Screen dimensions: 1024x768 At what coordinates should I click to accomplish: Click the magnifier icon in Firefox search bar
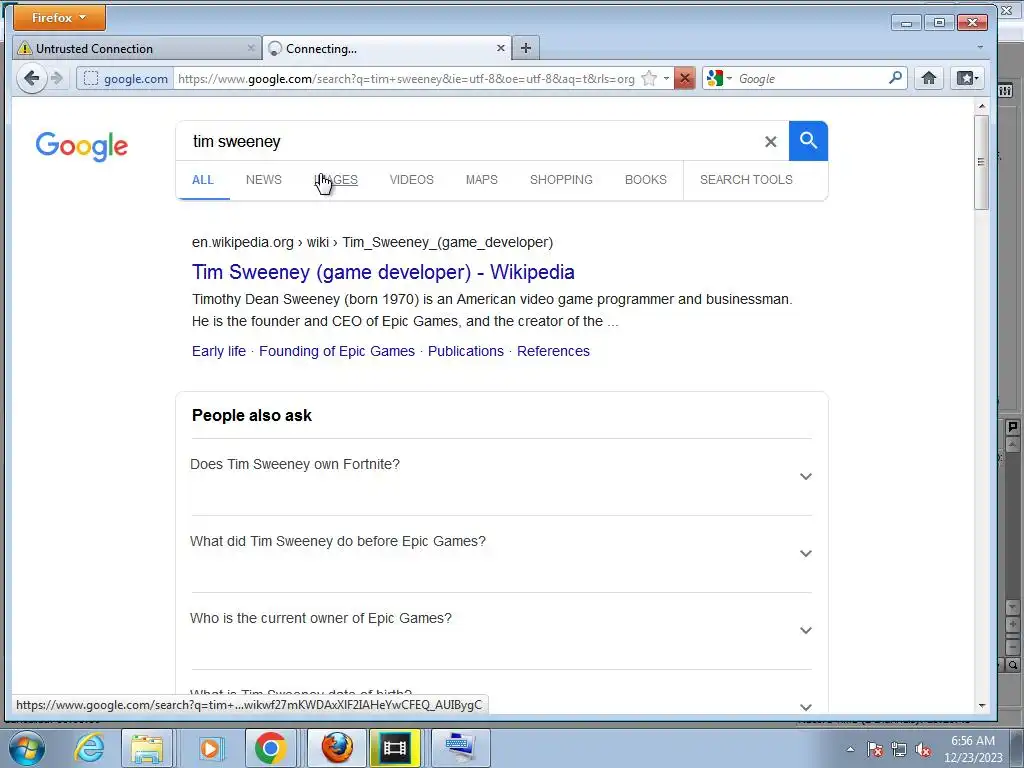coord(895,78)
